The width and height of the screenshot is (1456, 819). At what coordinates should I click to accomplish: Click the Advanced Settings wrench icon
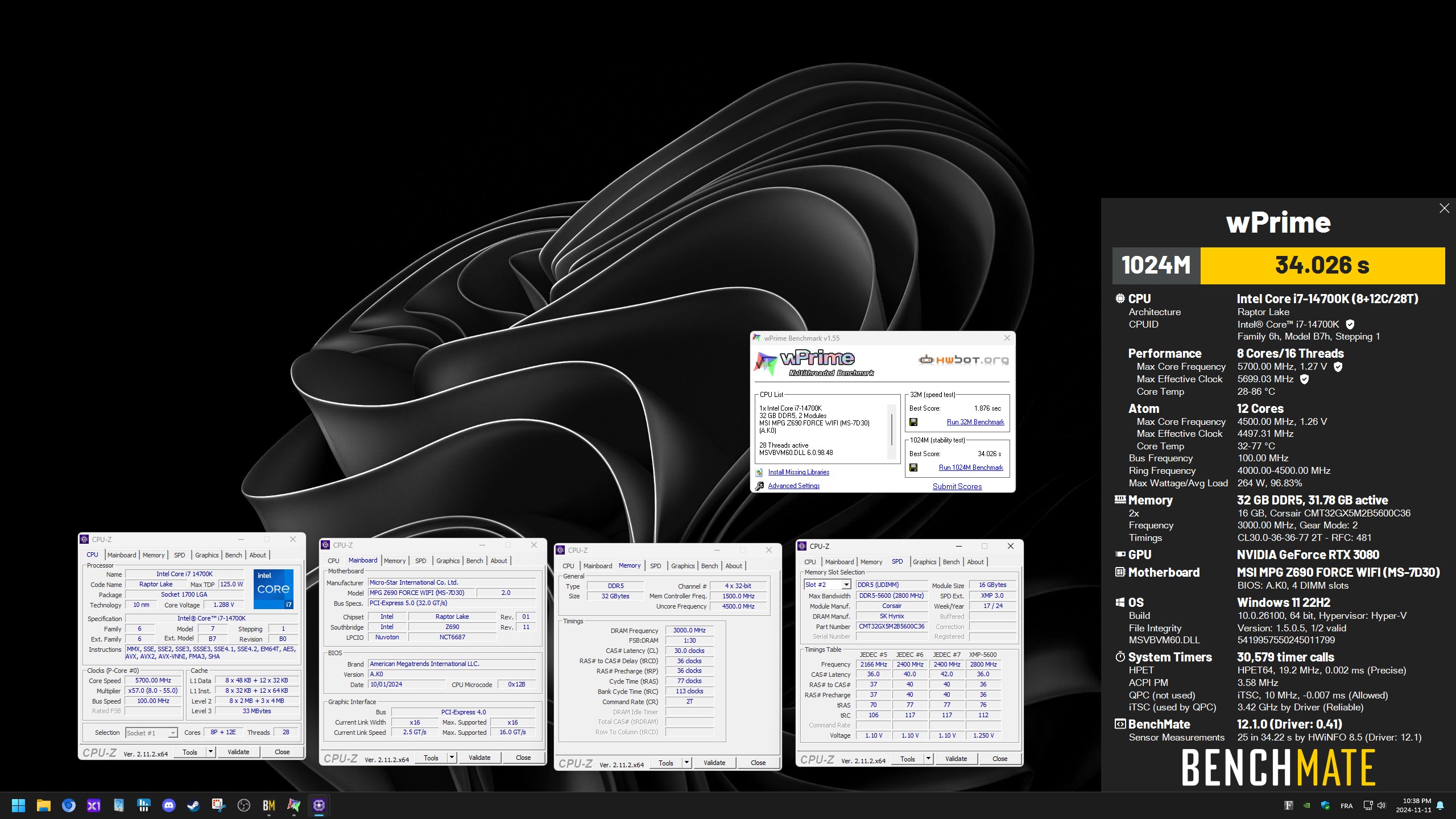pyautogui.click(x=759, y=486)
